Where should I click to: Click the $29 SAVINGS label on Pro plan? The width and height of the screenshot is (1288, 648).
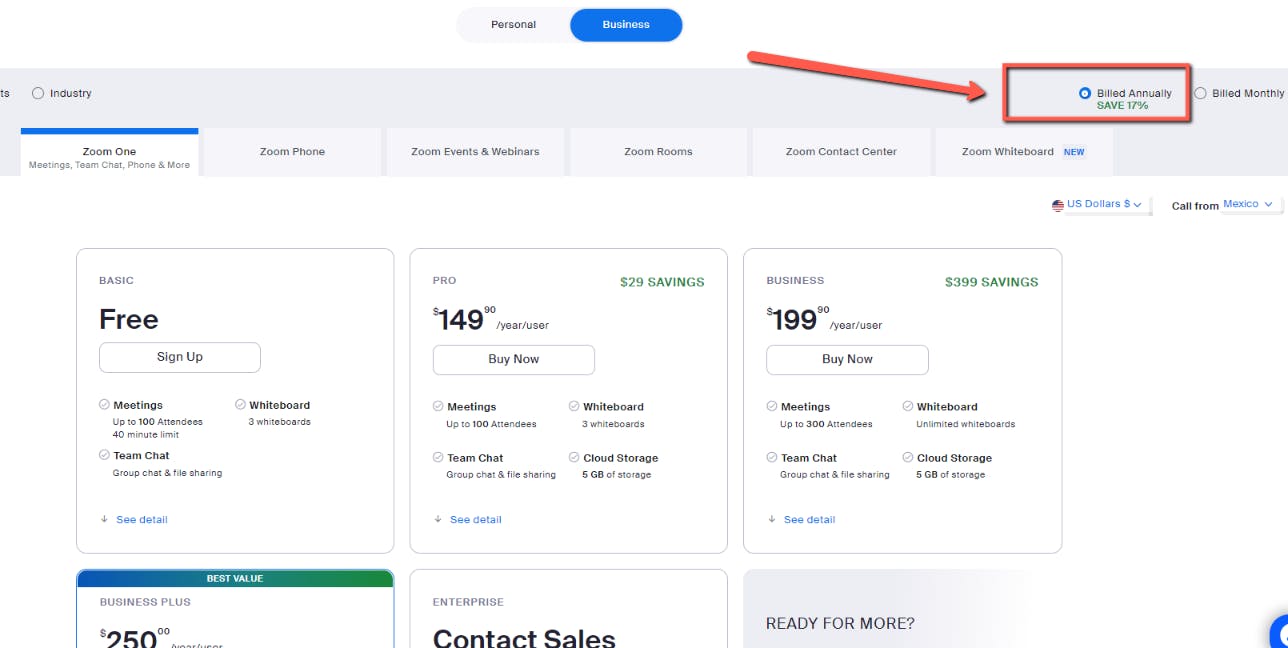[662, 282]
